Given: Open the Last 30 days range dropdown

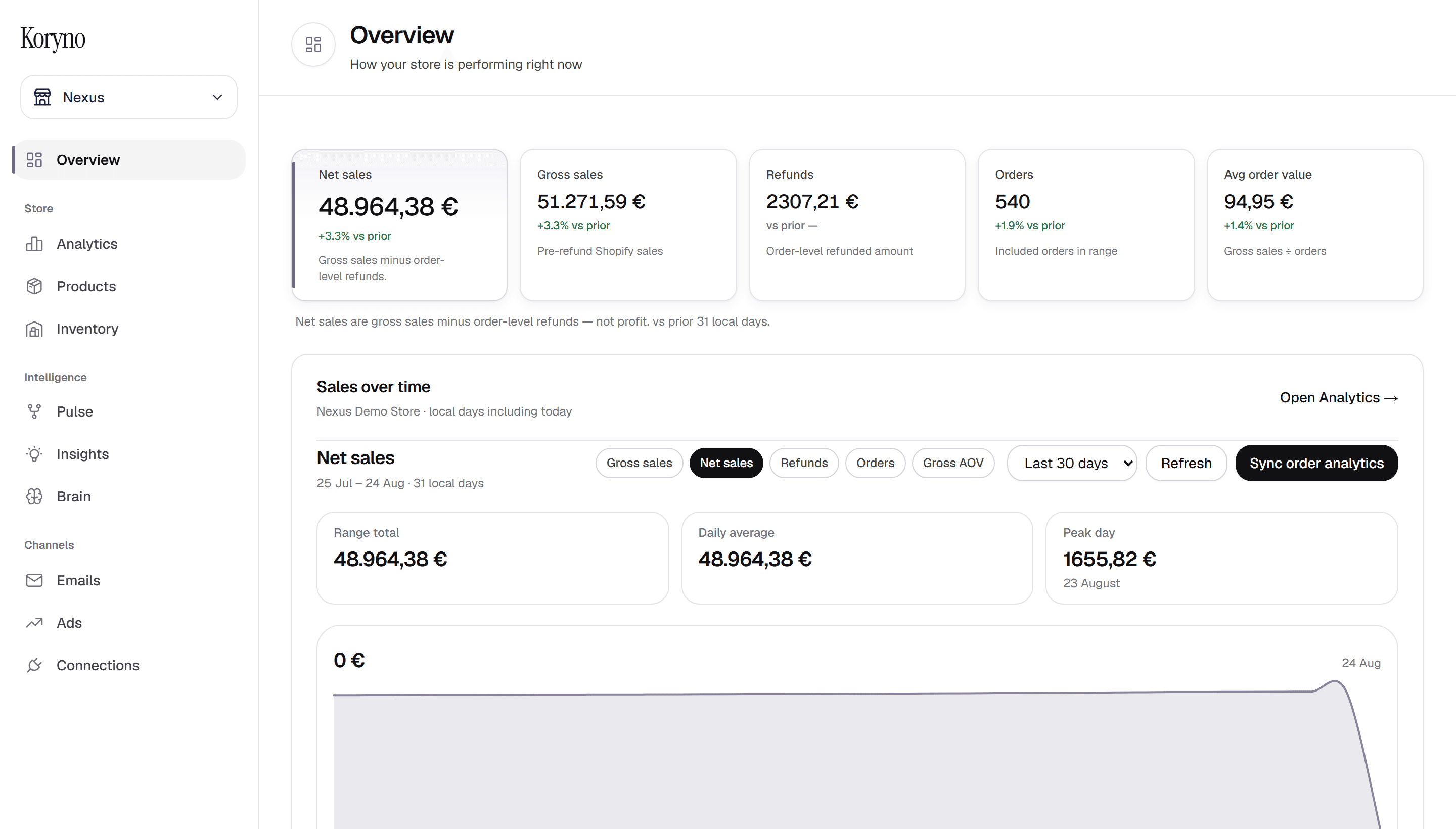Looking at the screenshot, I should click(1072, 463).
